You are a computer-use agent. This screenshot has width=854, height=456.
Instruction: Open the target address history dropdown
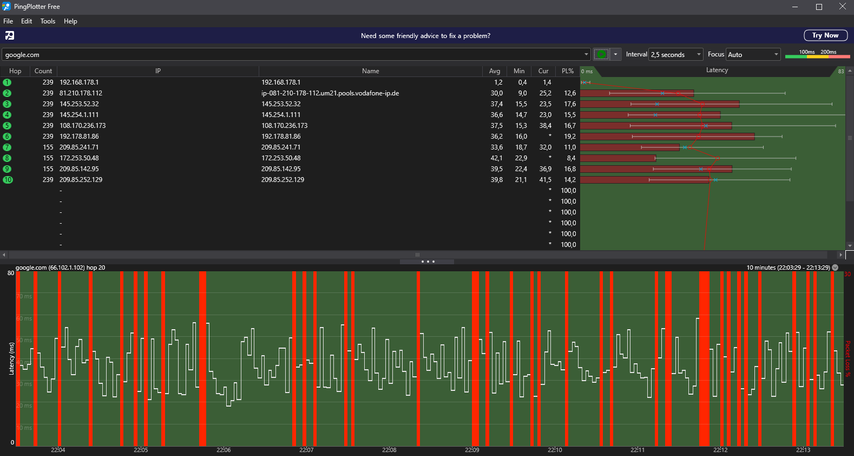pyautogui.click(x=585, y=55)
